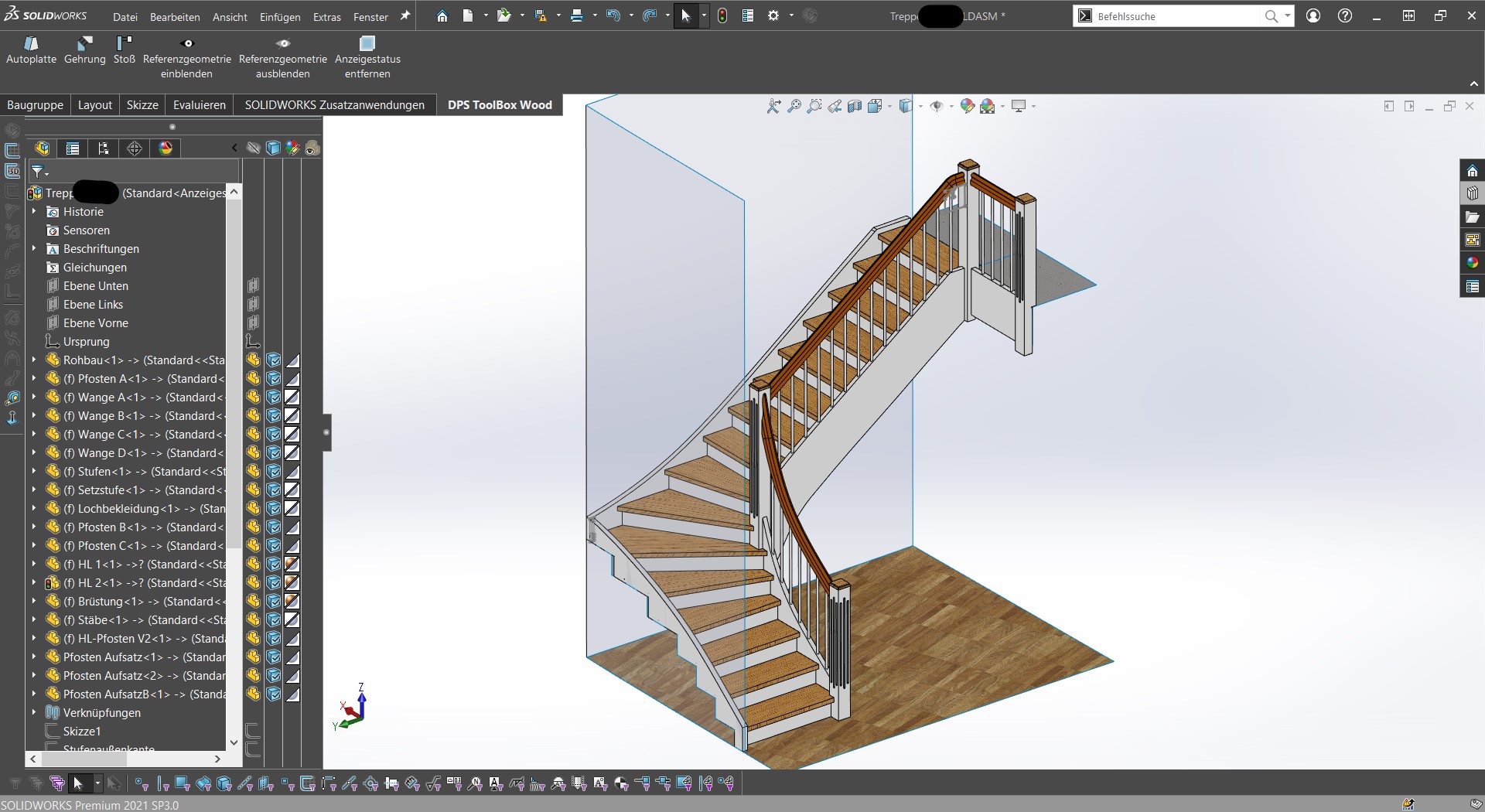Click Referenzgeometrie ausblenden
This screenshot has height=812, width=1485.
click(x=283, y=58)
